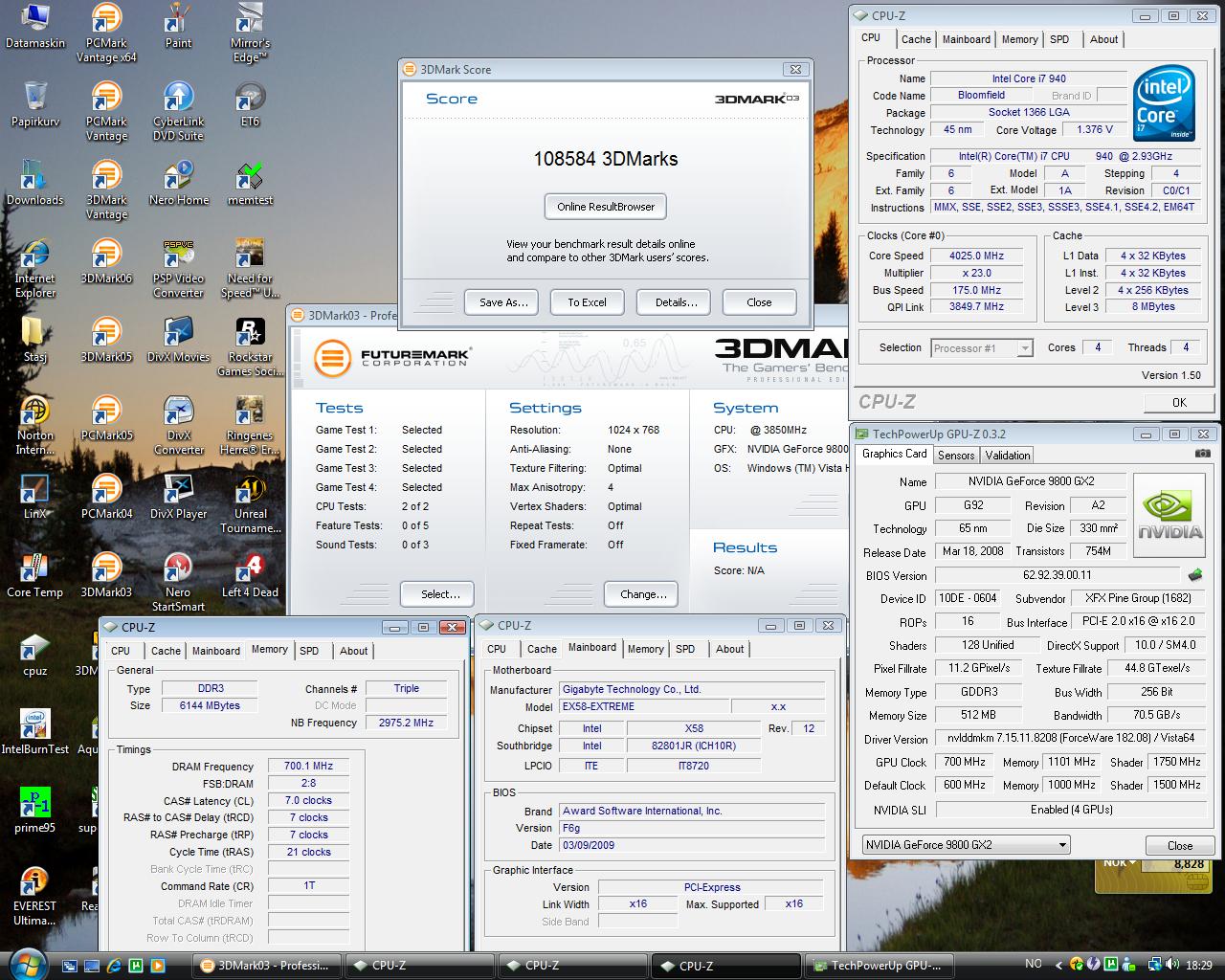
Task: Open the Validation tab in GPU-Z
Action: [x=1008, y=456]
